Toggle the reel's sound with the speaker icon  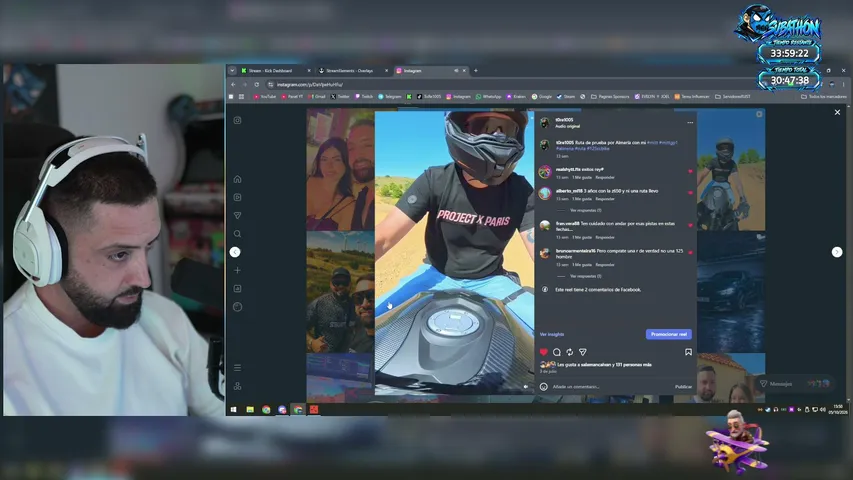[x=526, y=386]
